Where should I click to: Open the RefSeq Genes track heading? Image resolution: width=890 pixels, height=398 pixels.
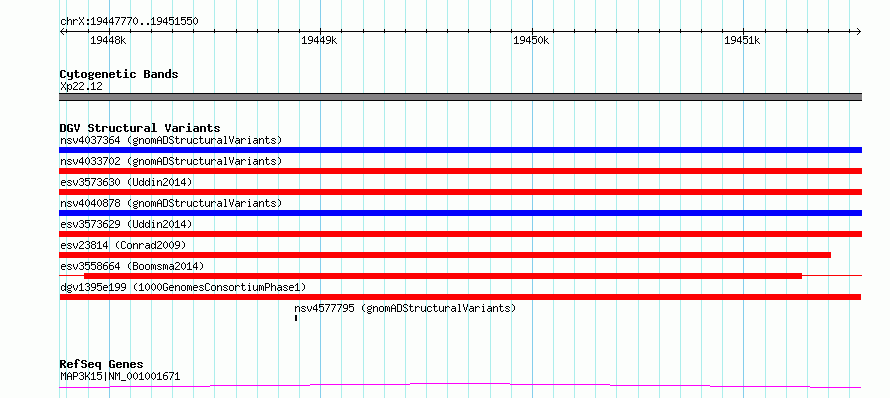(102, 364)
